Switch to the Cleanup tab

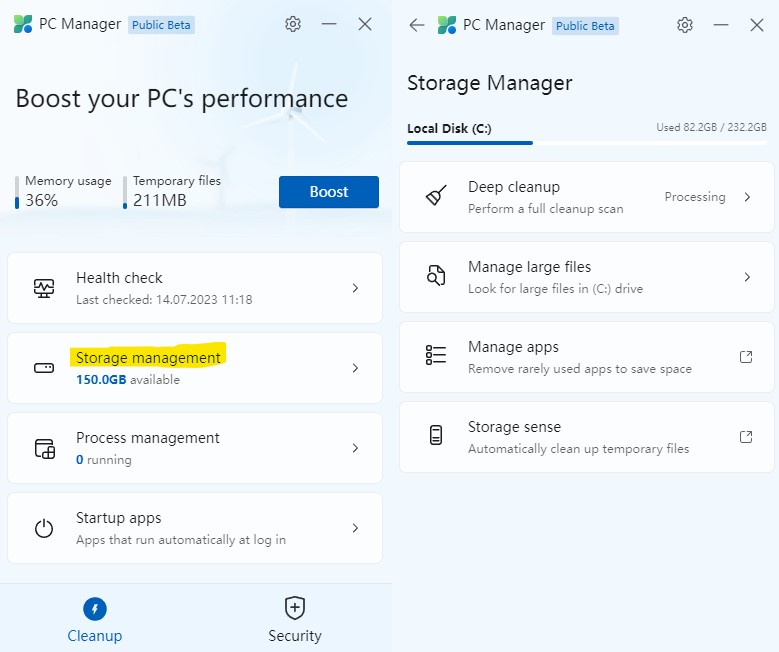(95, 620)
